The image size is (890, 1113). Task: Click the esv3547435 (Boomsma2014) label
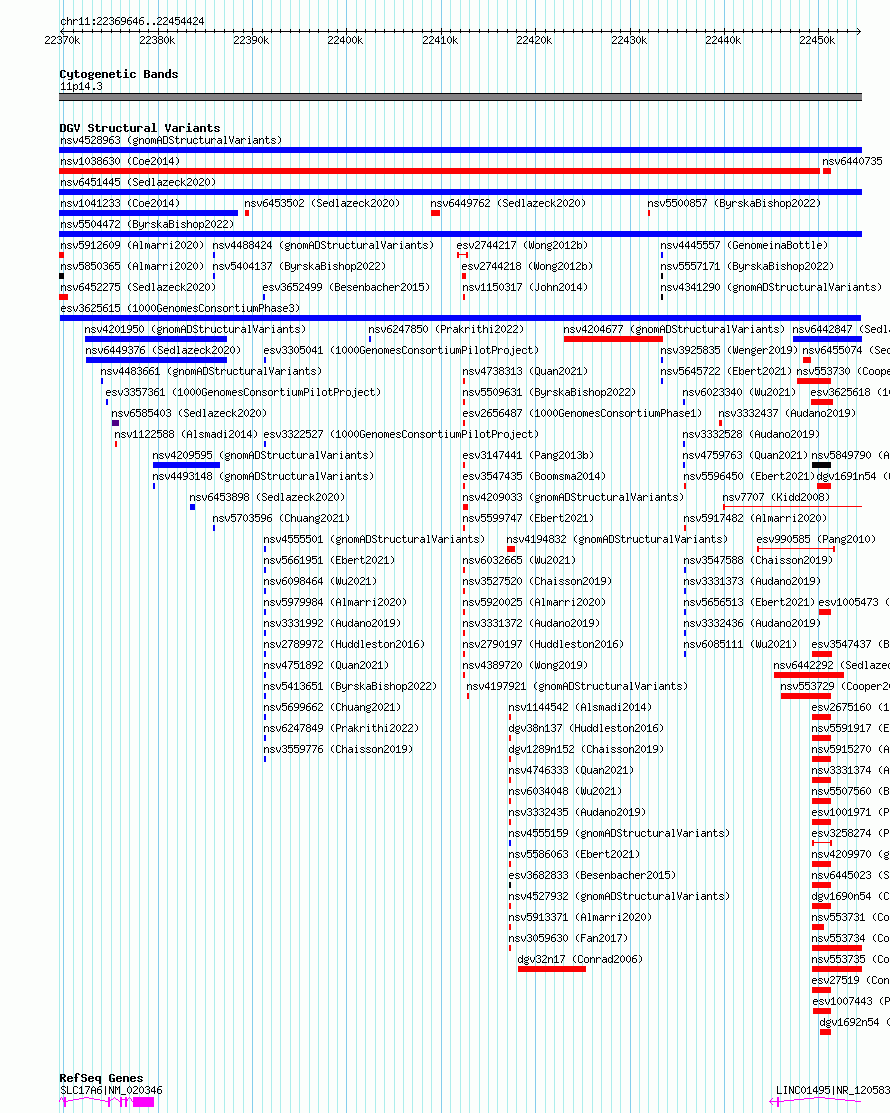tap(534, 476)
